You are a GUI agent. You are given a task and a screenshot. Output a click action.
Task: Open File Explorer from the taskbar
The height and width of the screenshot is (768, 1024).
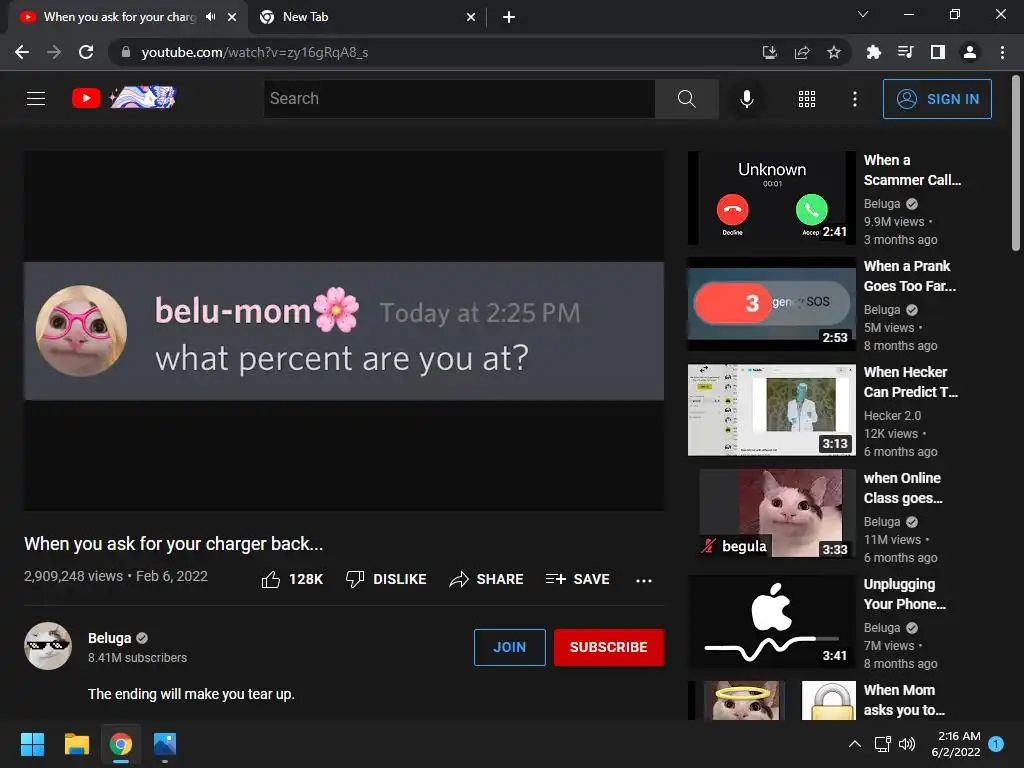point(76,744)
